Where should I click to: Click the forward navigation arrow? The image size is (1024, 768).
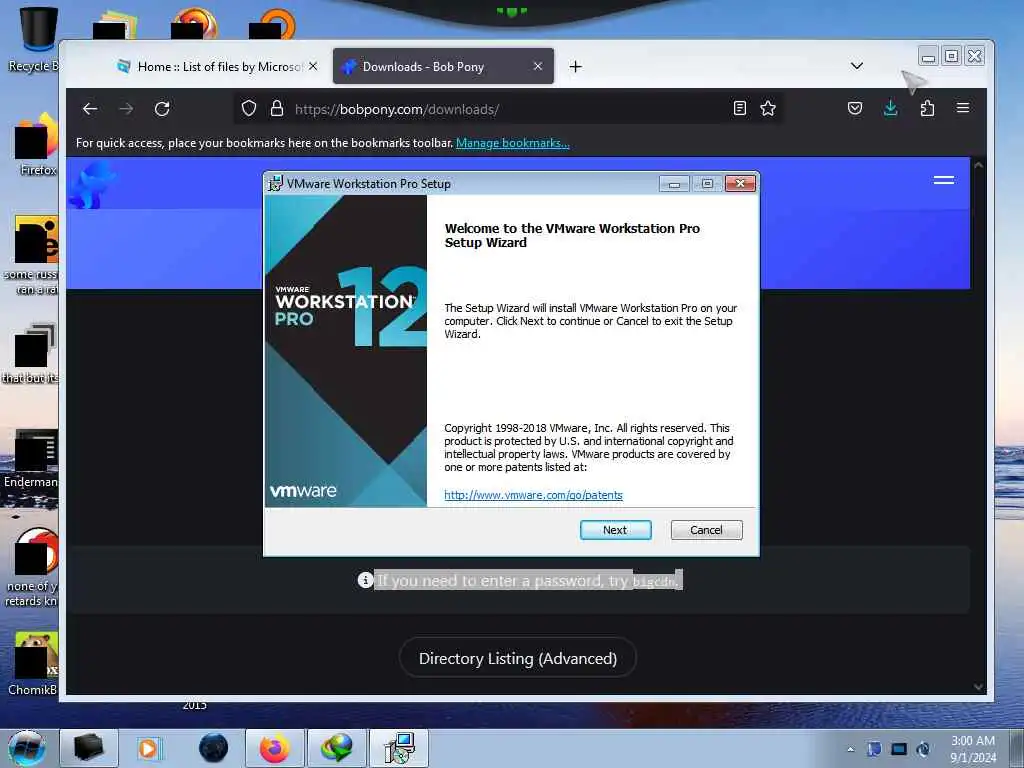[126, 108]
